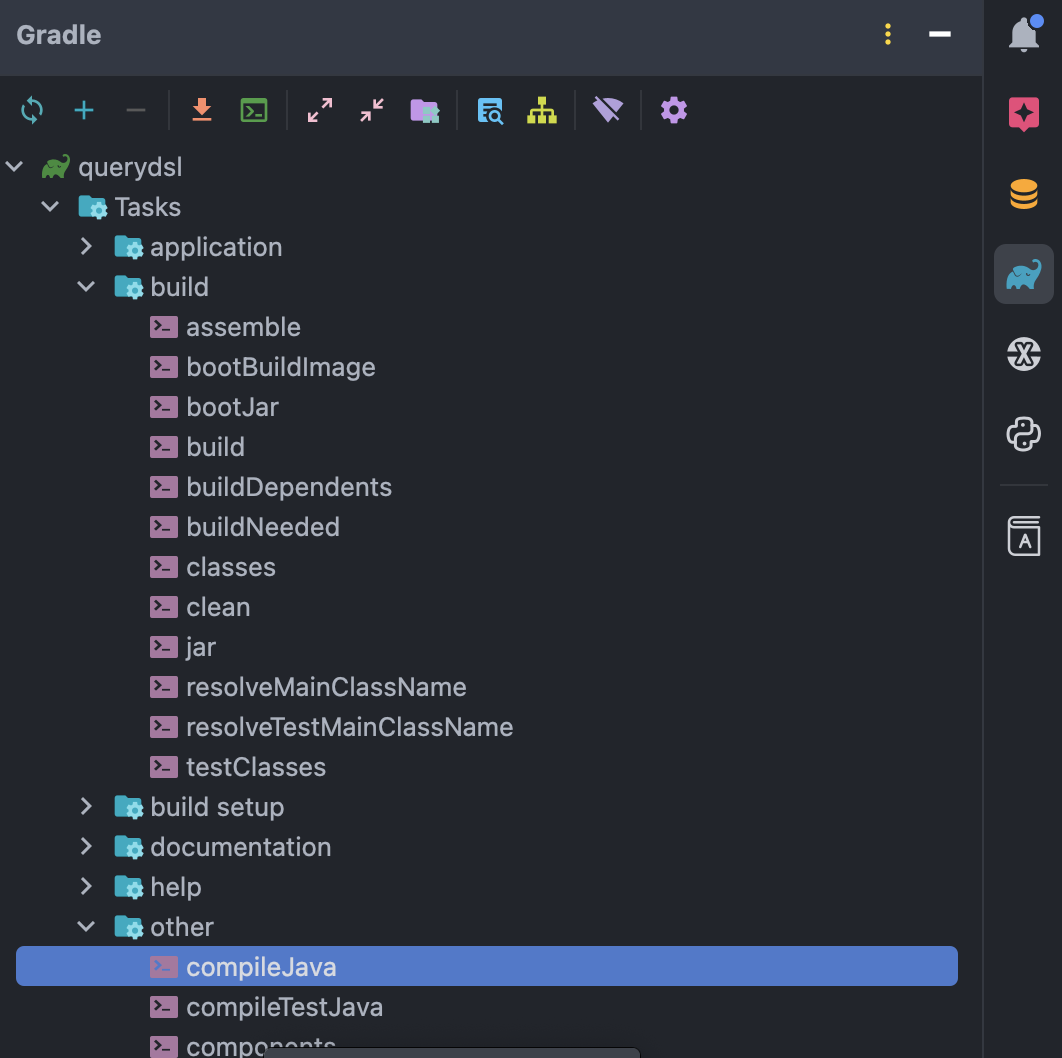Viewport: 1062px width, 1058px height.
Task: Select the buildDependents task
Action: [289, 487]
